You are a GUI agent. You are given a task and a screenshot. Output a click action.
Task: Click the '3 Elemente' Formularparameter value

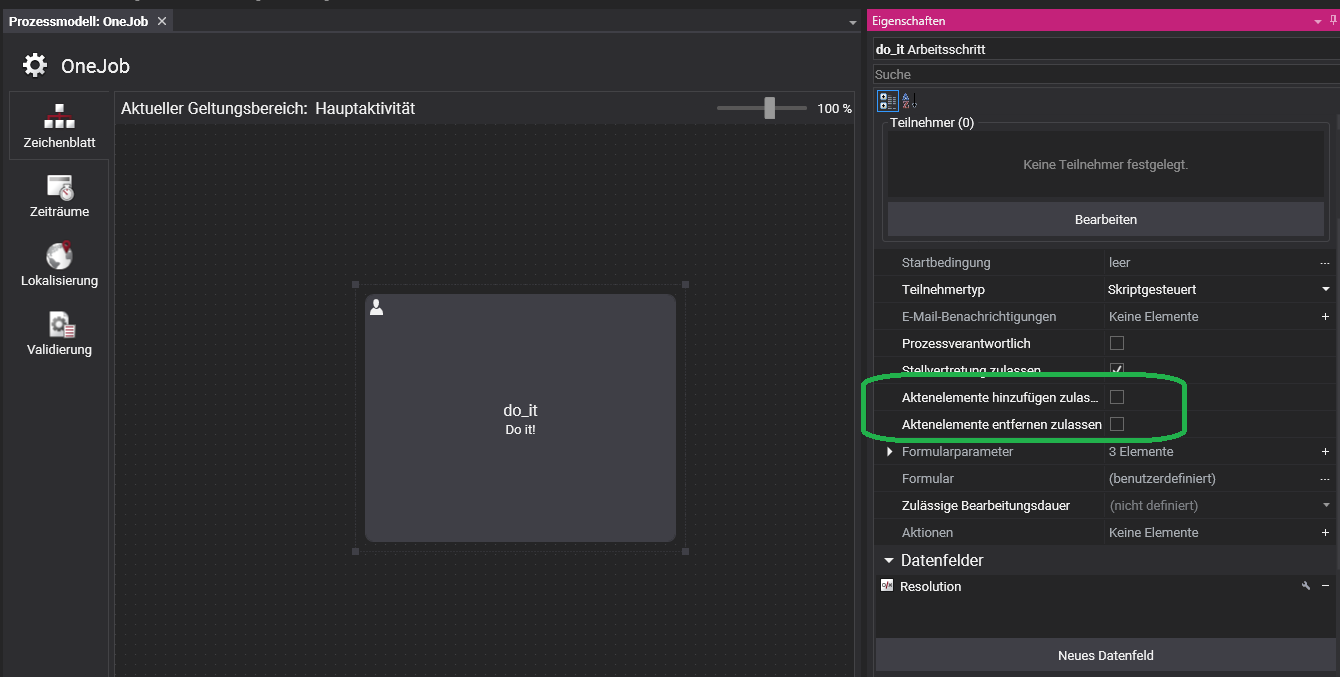1140,452
